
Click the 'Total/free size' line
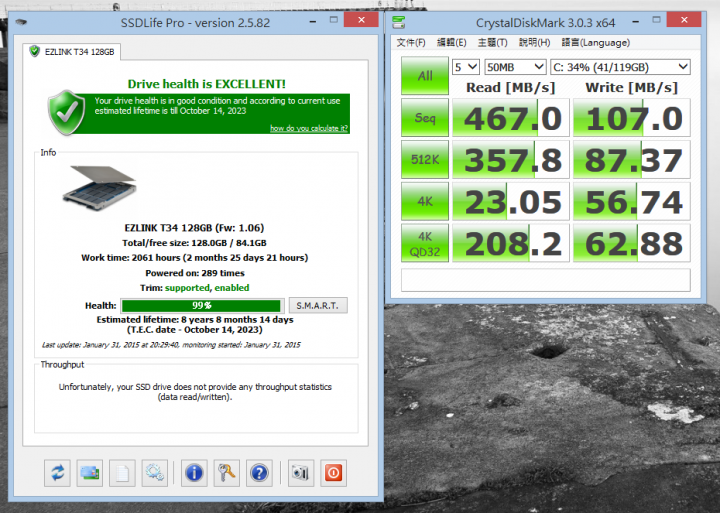tap(194, 243)
